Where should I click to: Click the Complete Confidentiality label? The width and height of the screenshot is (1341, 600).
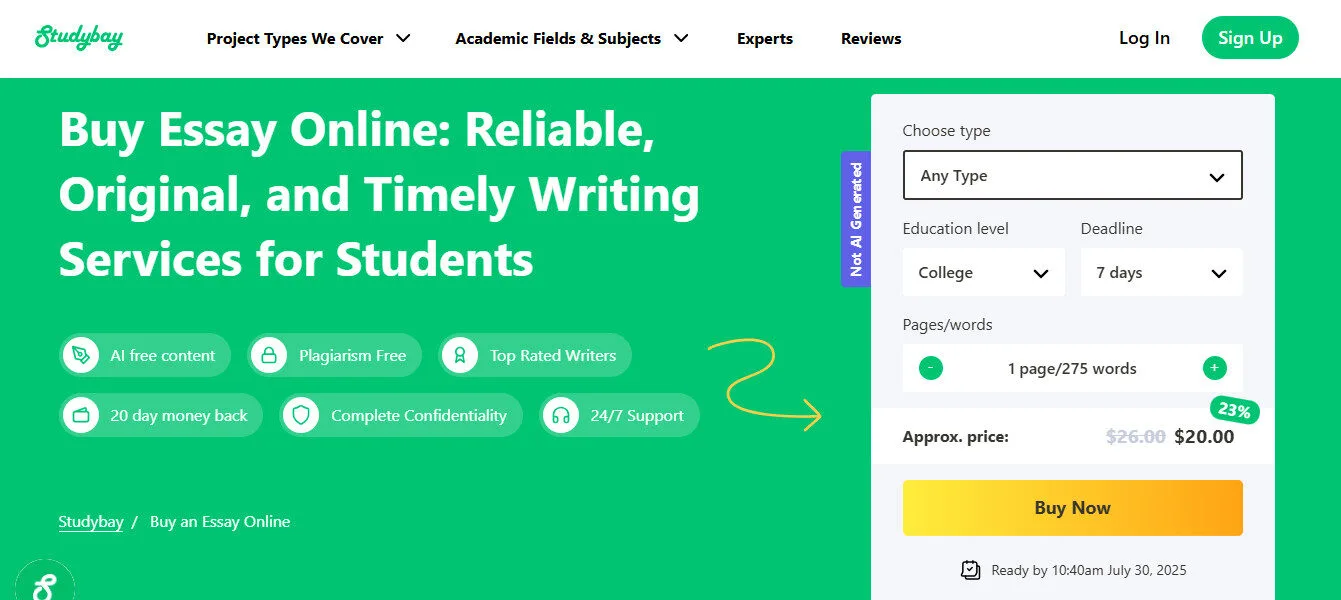coord(419,416)
